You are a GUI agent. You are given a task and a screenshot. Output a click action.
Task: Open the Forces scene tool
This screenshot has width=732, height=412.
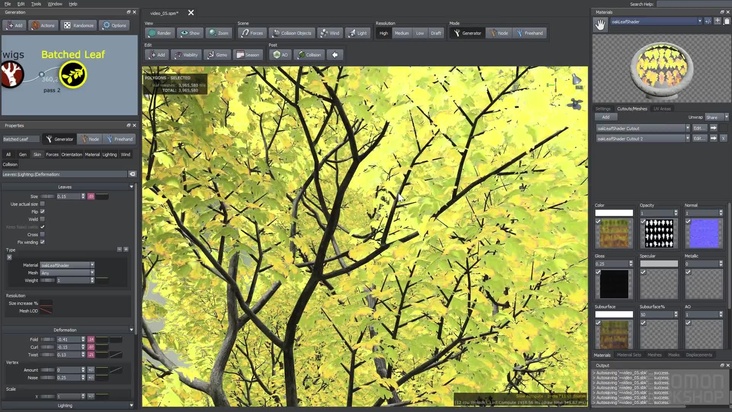pos(252,33)
